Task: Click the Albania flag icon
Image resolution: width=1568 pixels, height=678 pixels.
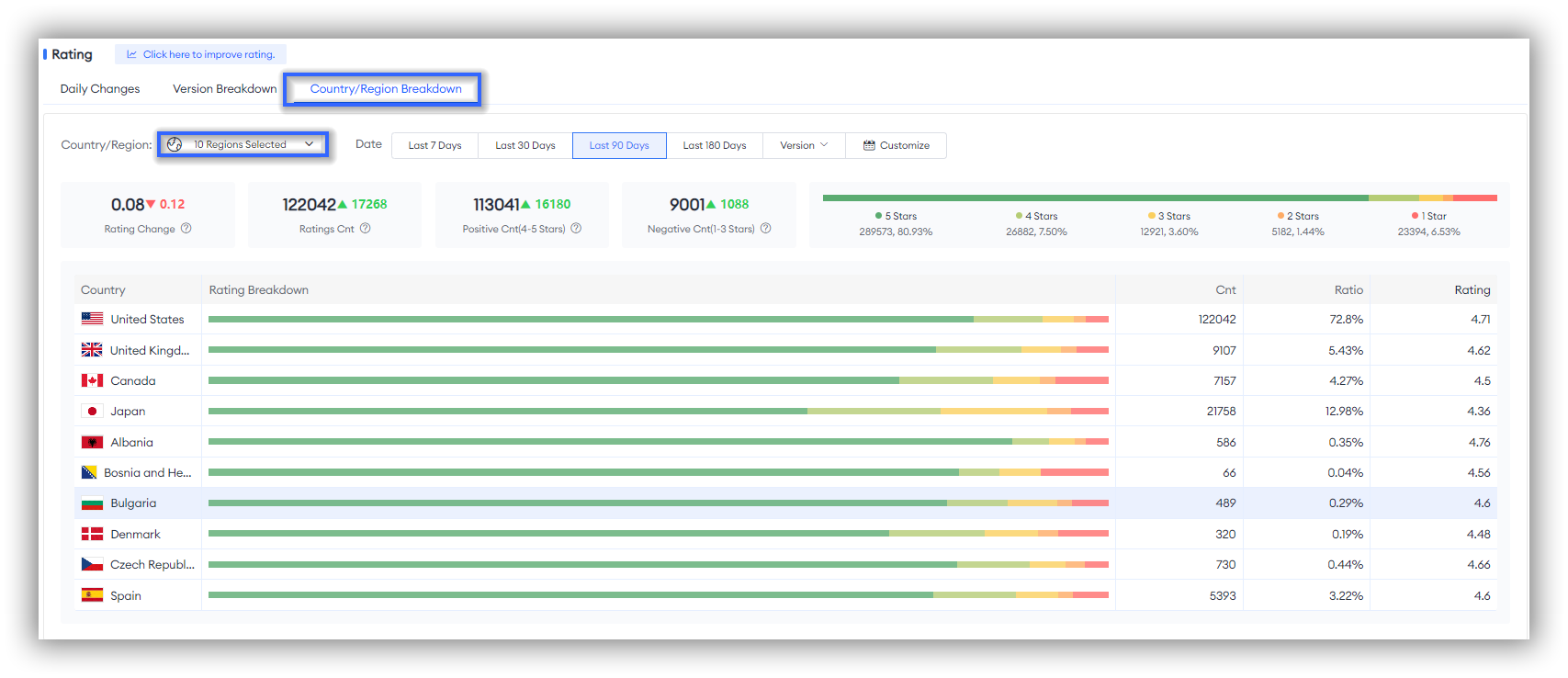Action: [92, 442]
